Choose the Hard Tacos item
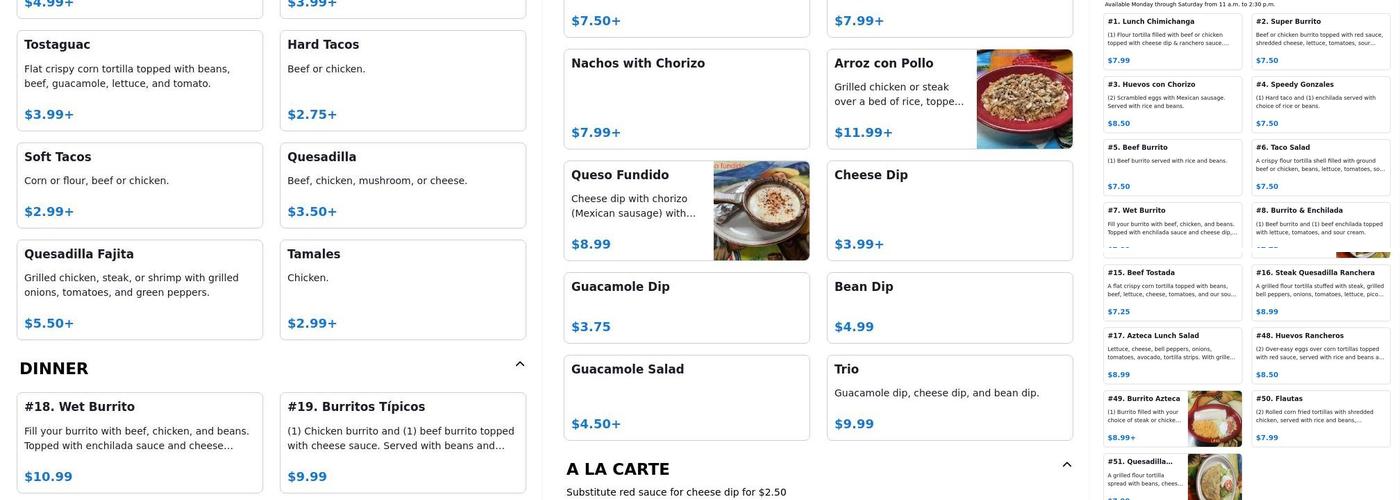 pyautogui.click(x=403, y=81)
